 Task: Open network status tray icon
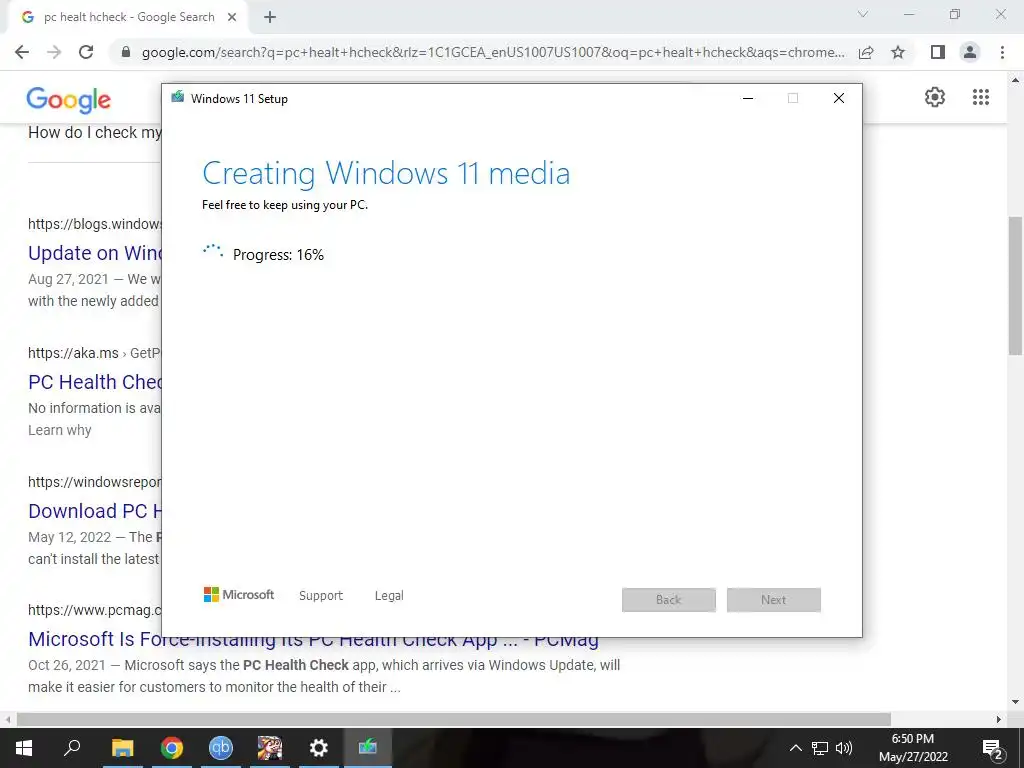(820, 748)
